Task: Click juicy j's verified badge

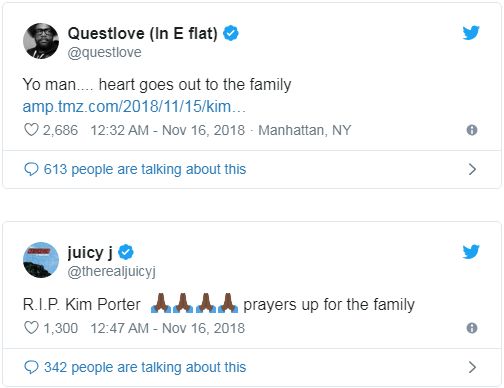Action: click(x=126, y=252)
